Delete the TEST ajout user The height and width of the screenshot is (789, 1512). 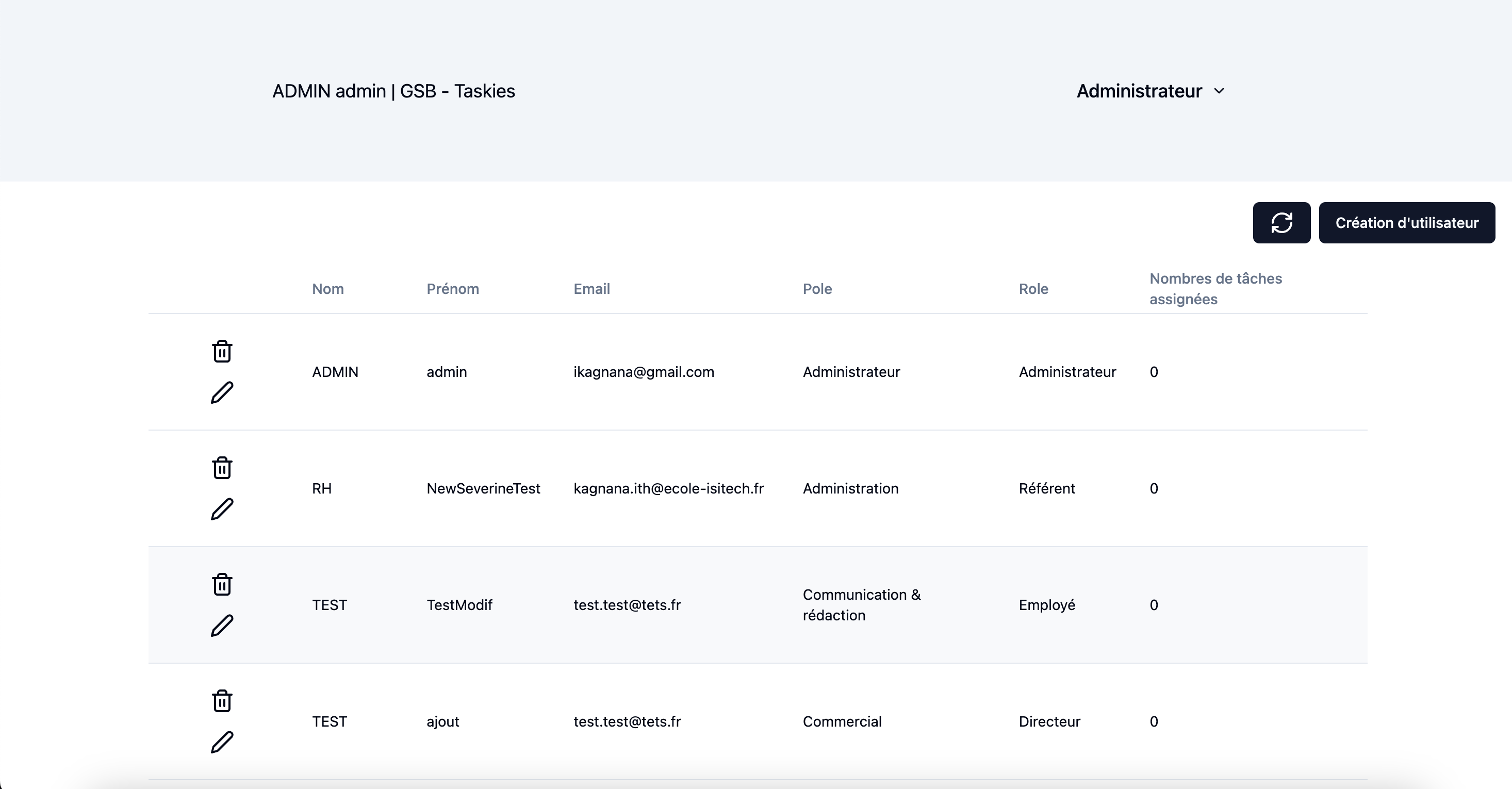[x=222, y=700]
